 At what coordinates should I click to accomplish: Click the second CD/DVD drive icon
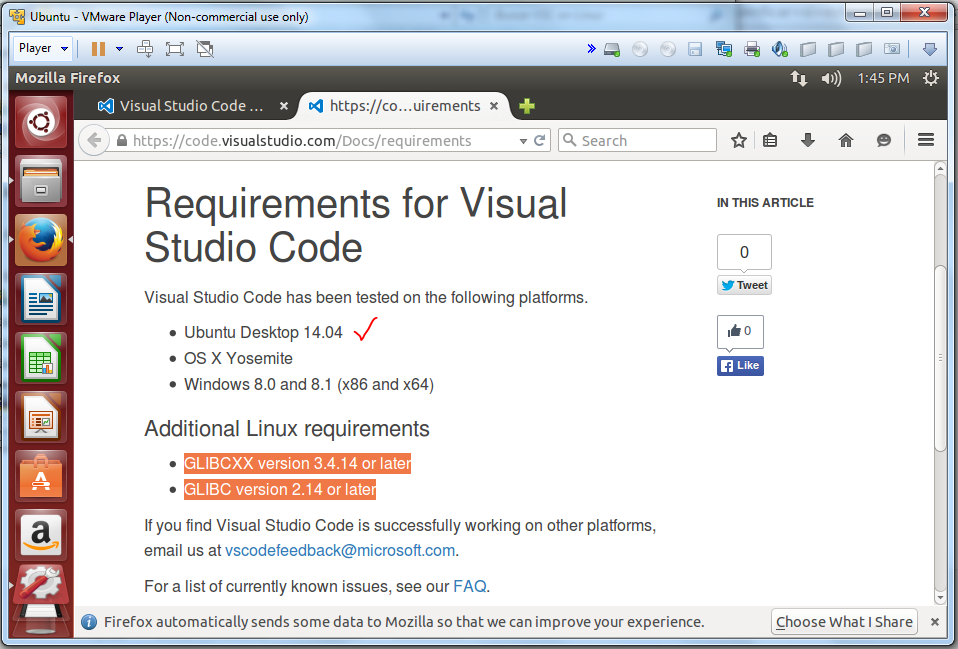[x=668, y=49]
